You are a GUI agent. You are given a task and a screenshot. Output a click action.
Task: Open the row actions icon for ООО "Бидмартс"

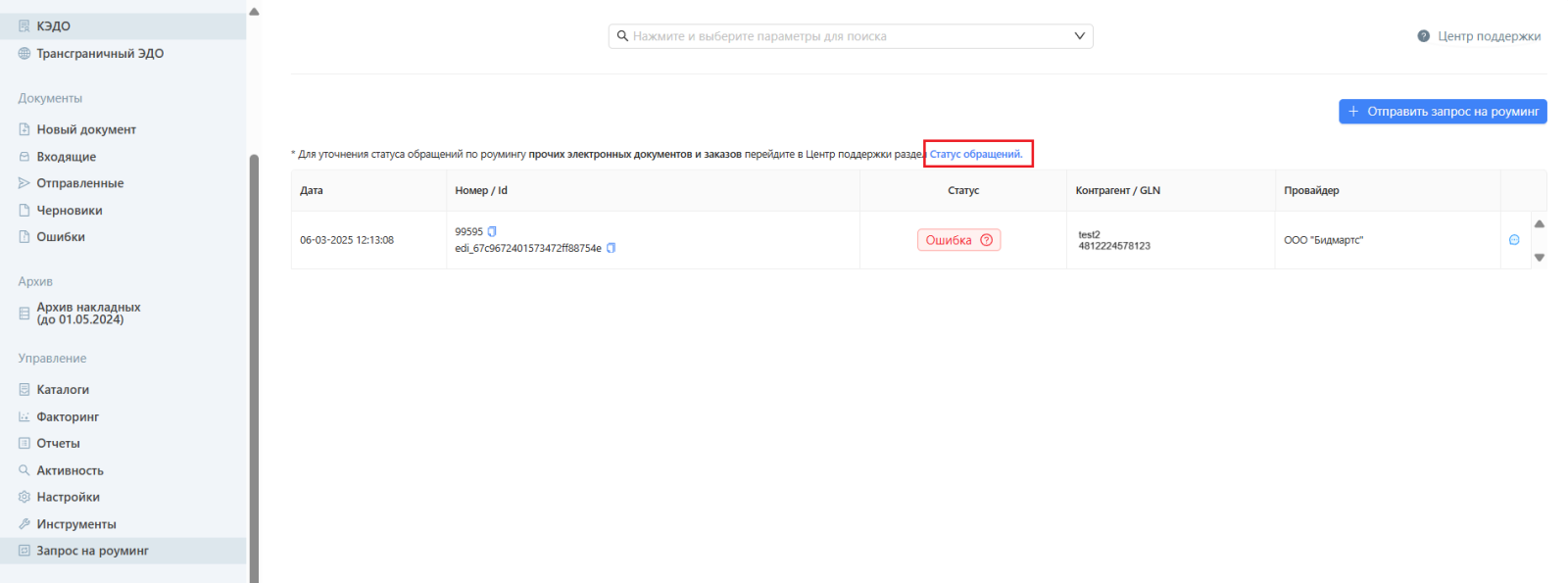click(1514, 240)
